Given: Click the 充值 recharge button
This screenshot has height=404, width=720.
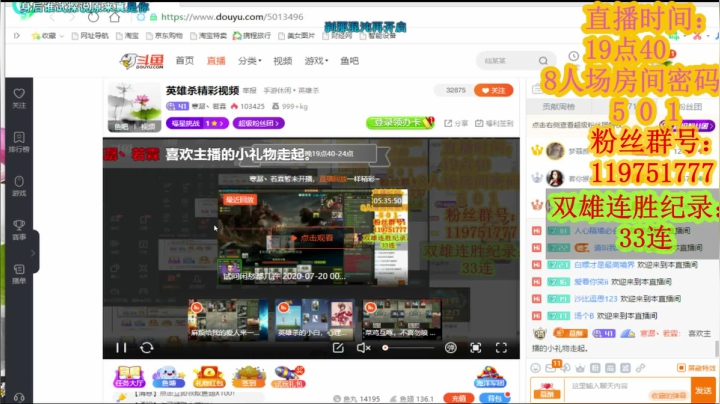Looking at the screenshot, I should pos(459,398).
